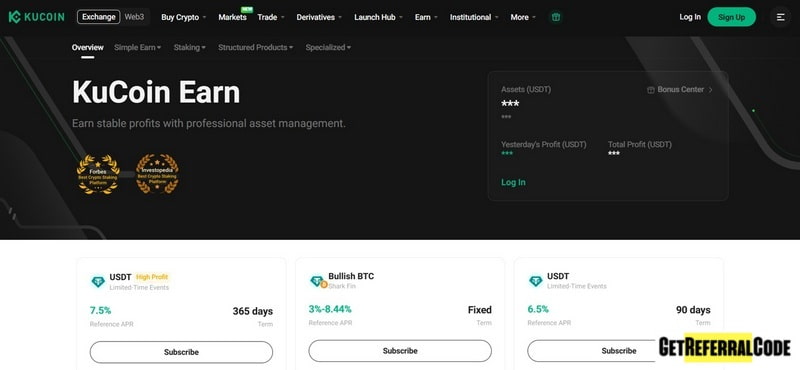Viewport: 800px width, 370px height.
Task: Click the Investopedia award badge
Action: tap(157, 174)
